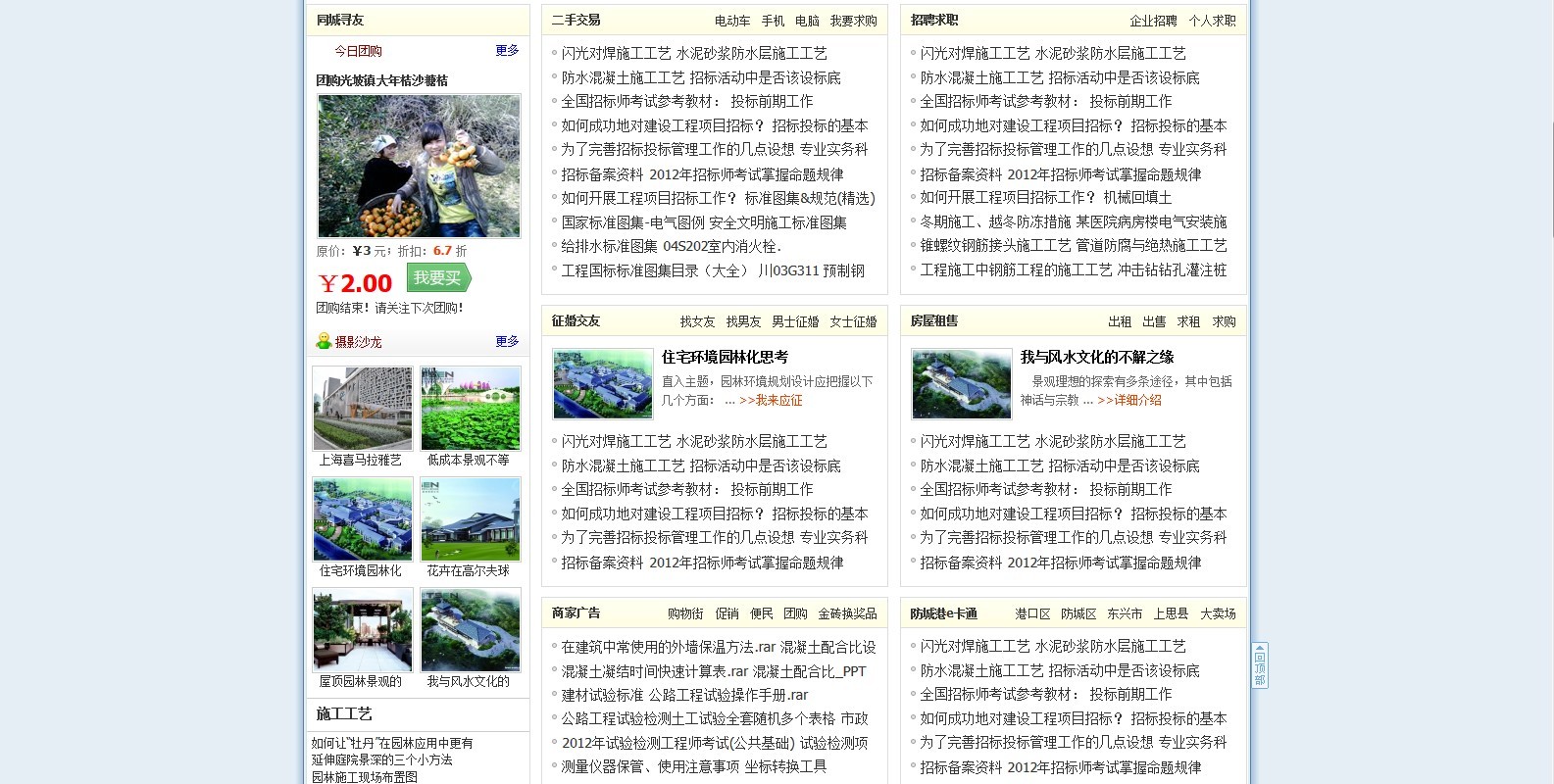Pick 大卖场 in 防城港e卡通 header
Viewport: 1554px width, 784px height.
pyautogui.click(x=1218, y=613)
